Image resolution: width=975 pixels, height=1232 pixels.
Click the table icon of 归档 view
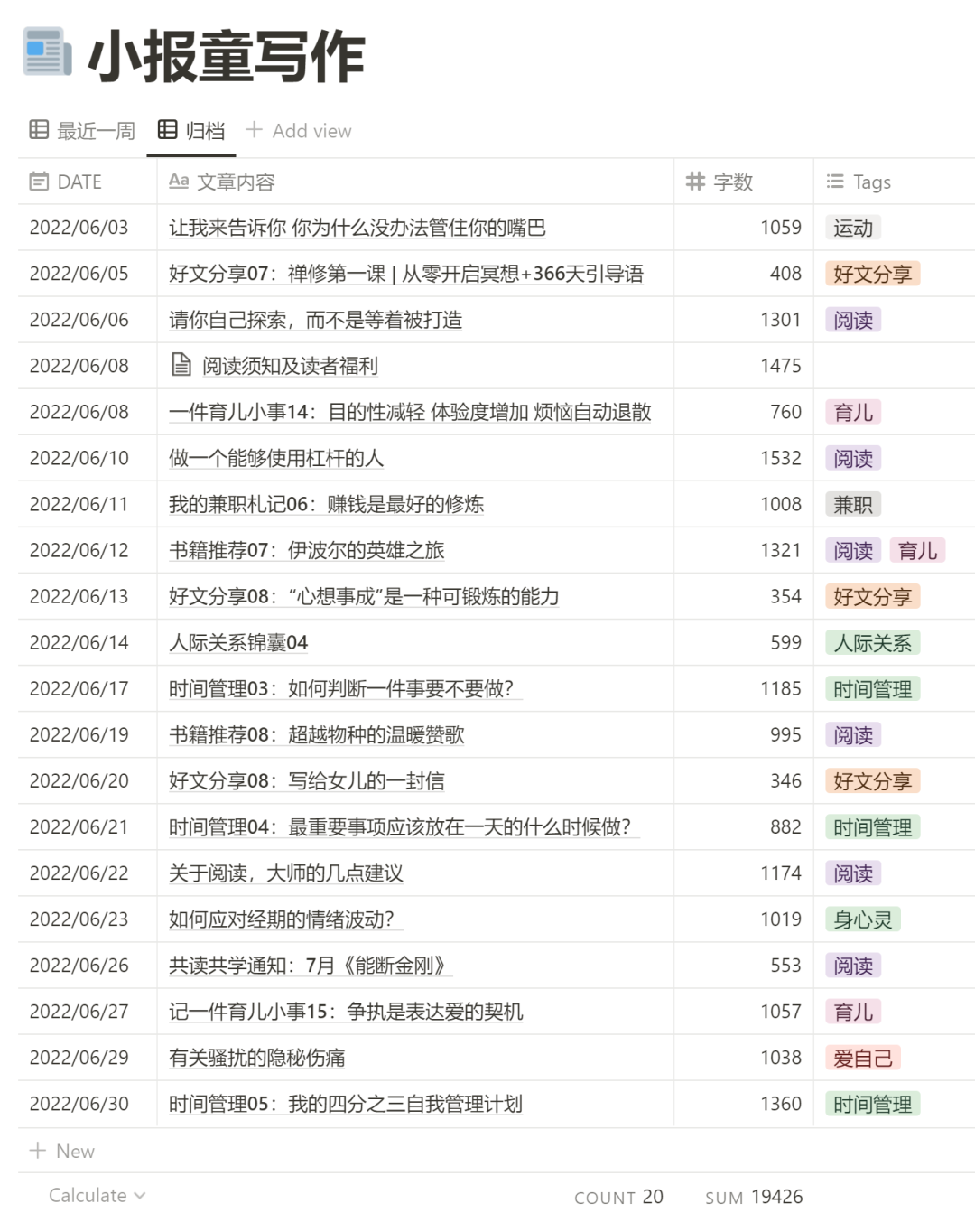(x=167, y=130)
